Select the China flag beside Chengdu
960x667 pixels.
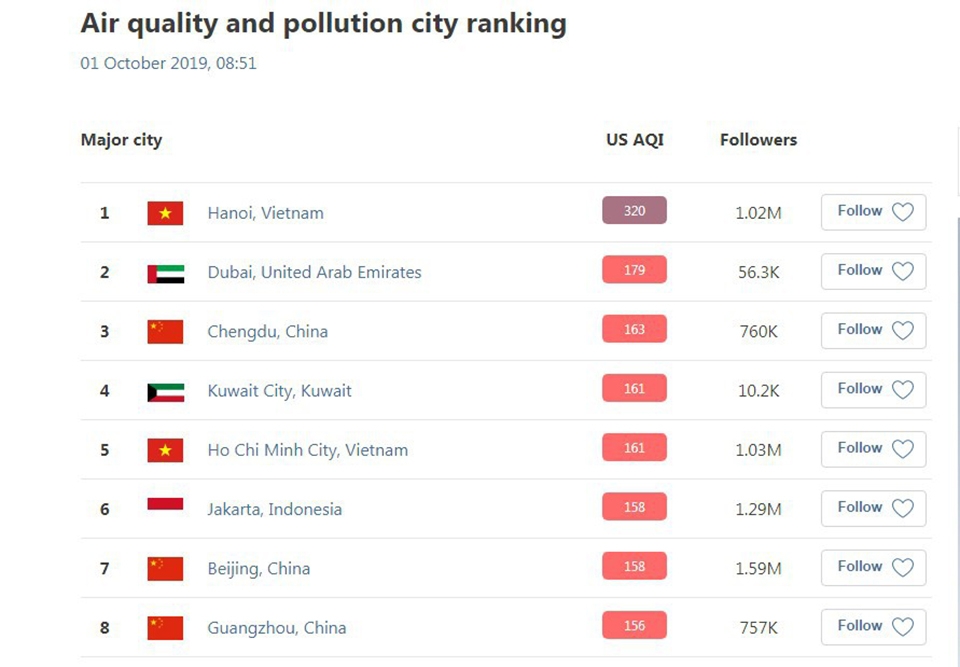coord(165,331)
